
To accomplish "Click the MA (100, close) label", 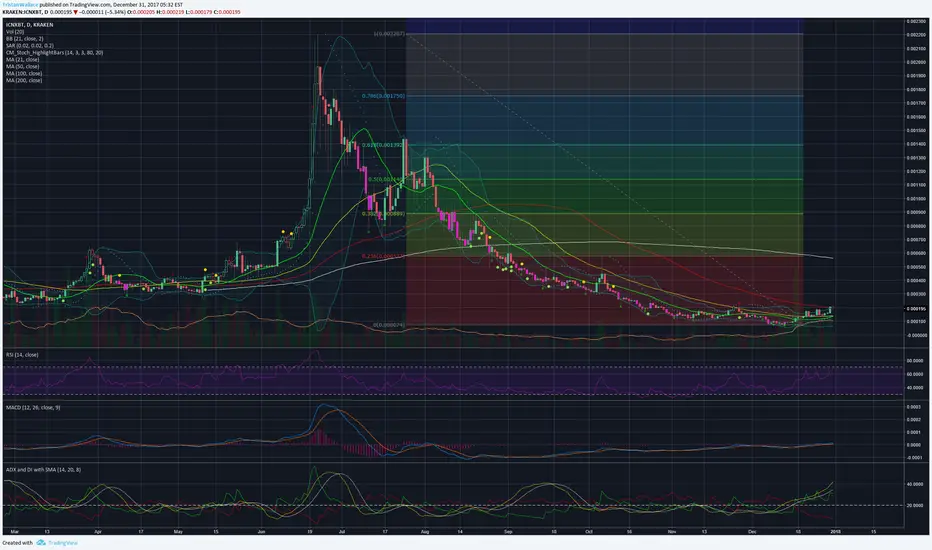I will pos(24,74).
